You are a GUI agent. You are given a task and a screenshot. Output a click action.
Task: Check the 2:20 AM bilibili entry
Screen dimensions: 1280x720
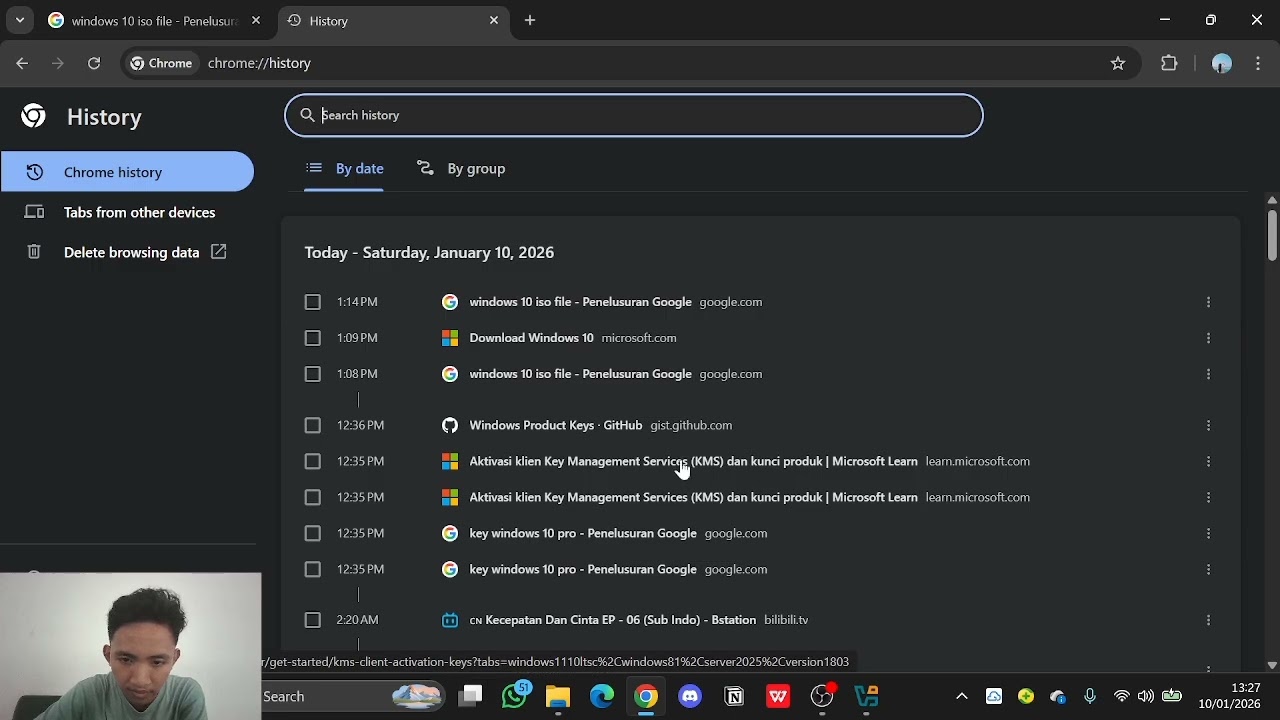(x=313, y=620)
